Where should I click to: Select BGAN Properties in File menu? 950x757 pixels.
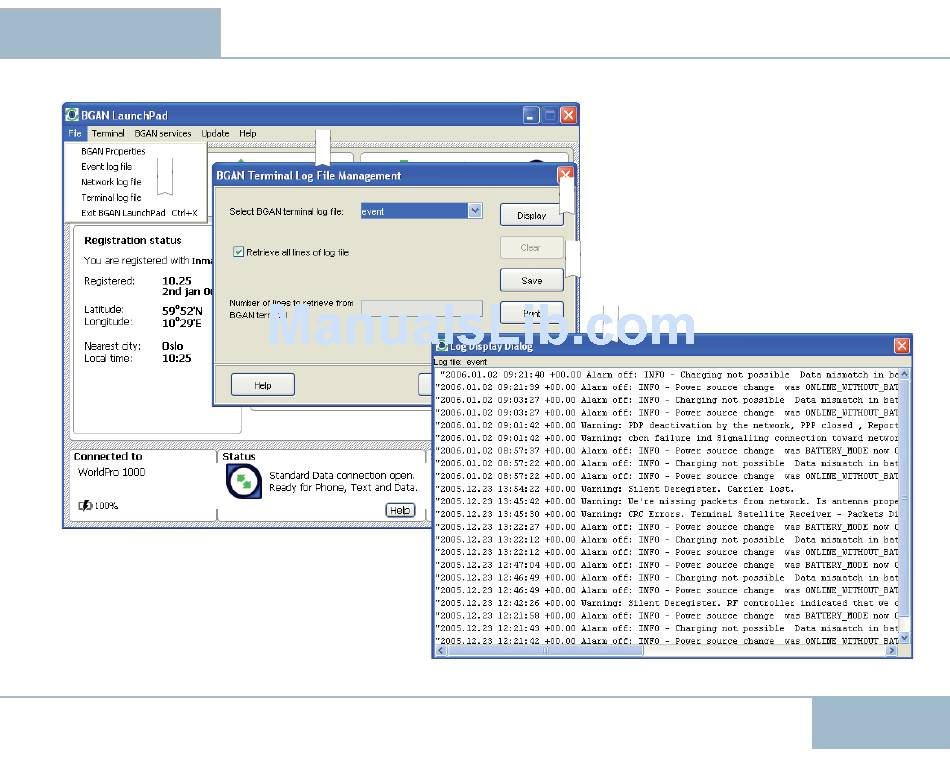113,151
